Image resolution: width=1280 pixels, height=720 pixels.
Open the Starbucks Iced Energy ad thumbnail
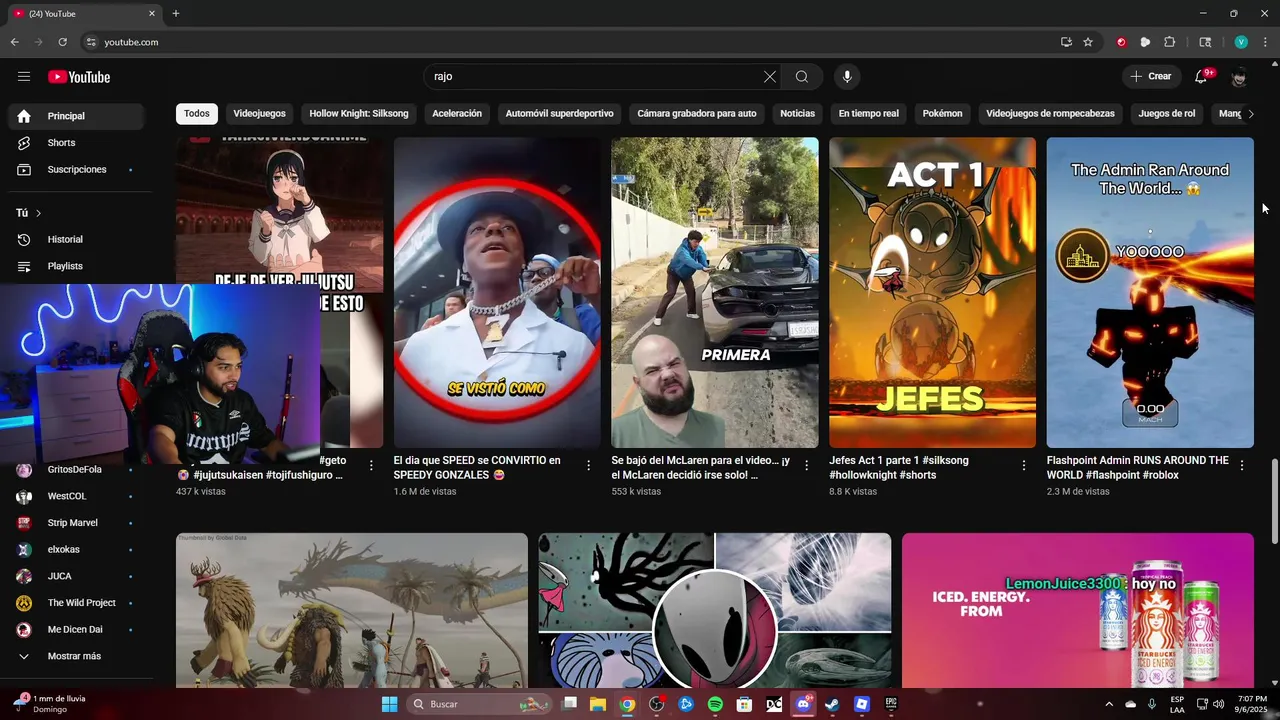[x=1078, y=610]
